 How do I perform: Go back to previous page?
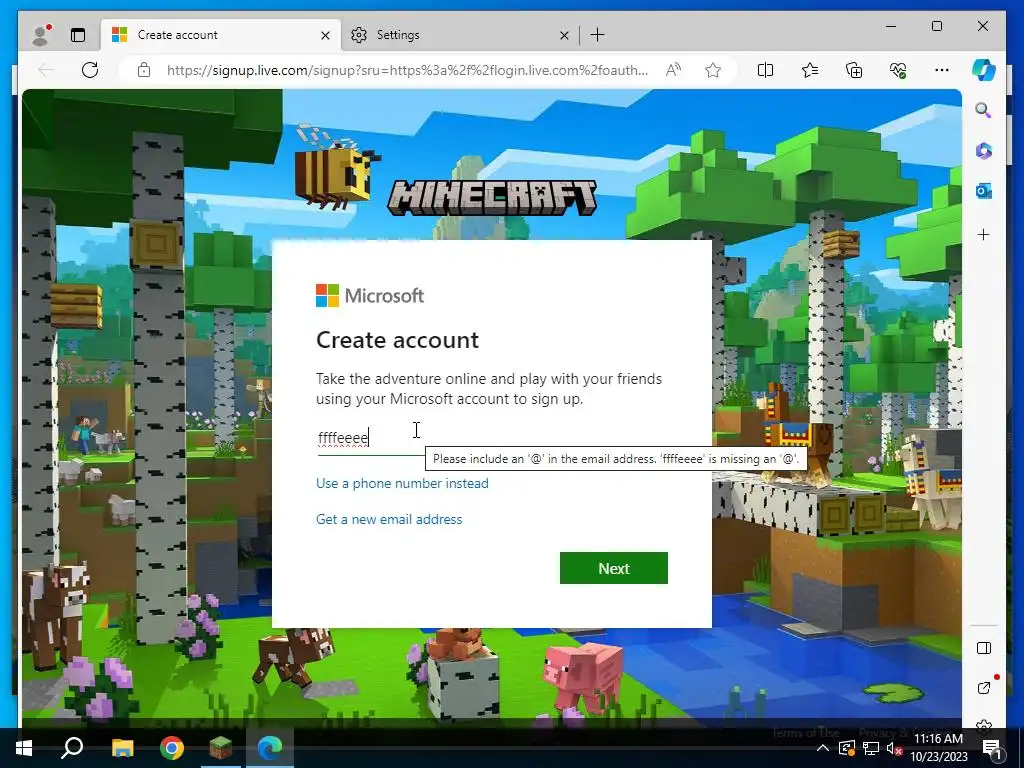46,70
